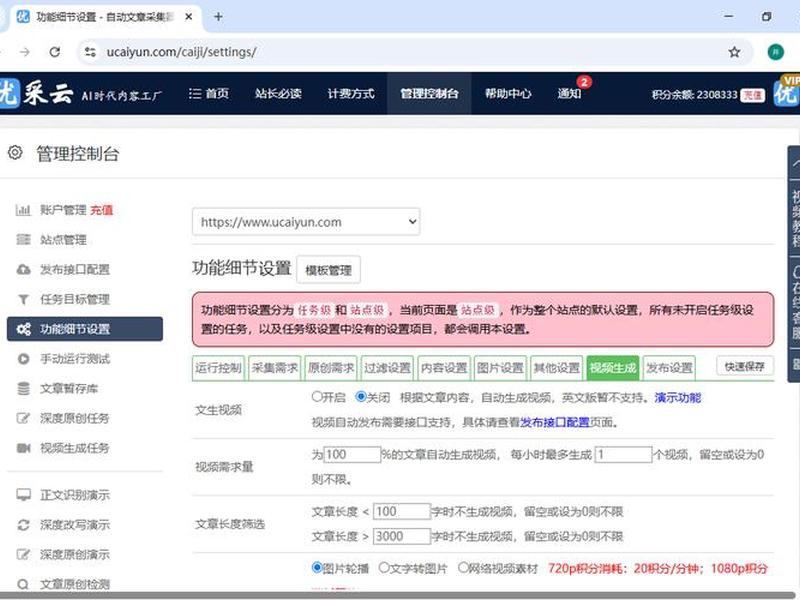This screenshot has width=800, height=600.
Task: Open 站点管理 in the sidebar
Action: pyautogui.click(x=63, y=239)
